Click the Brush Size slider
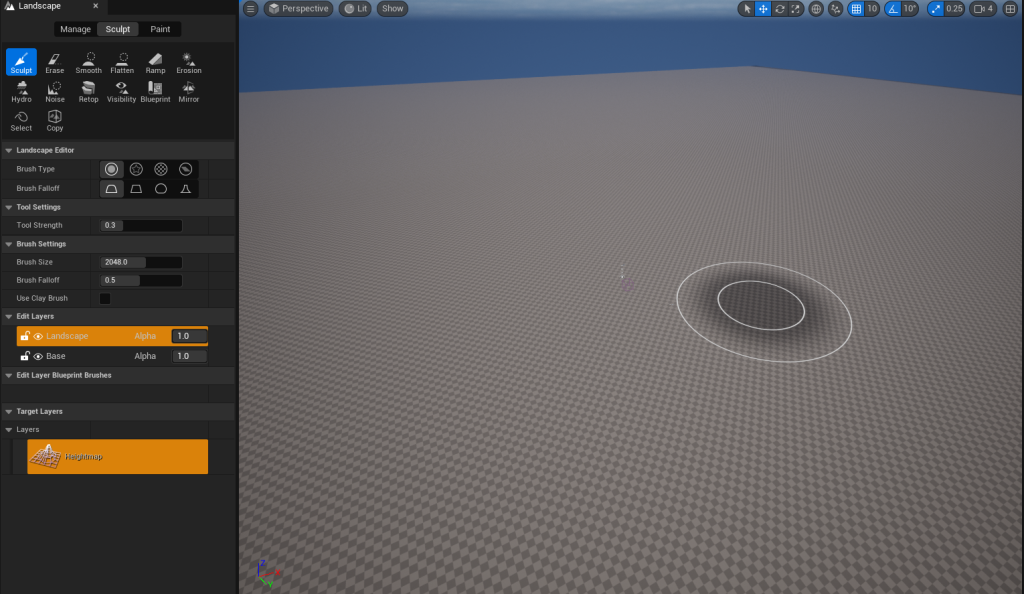The width and height of the screenshot is (1024, 594). (x=140, y=262)
